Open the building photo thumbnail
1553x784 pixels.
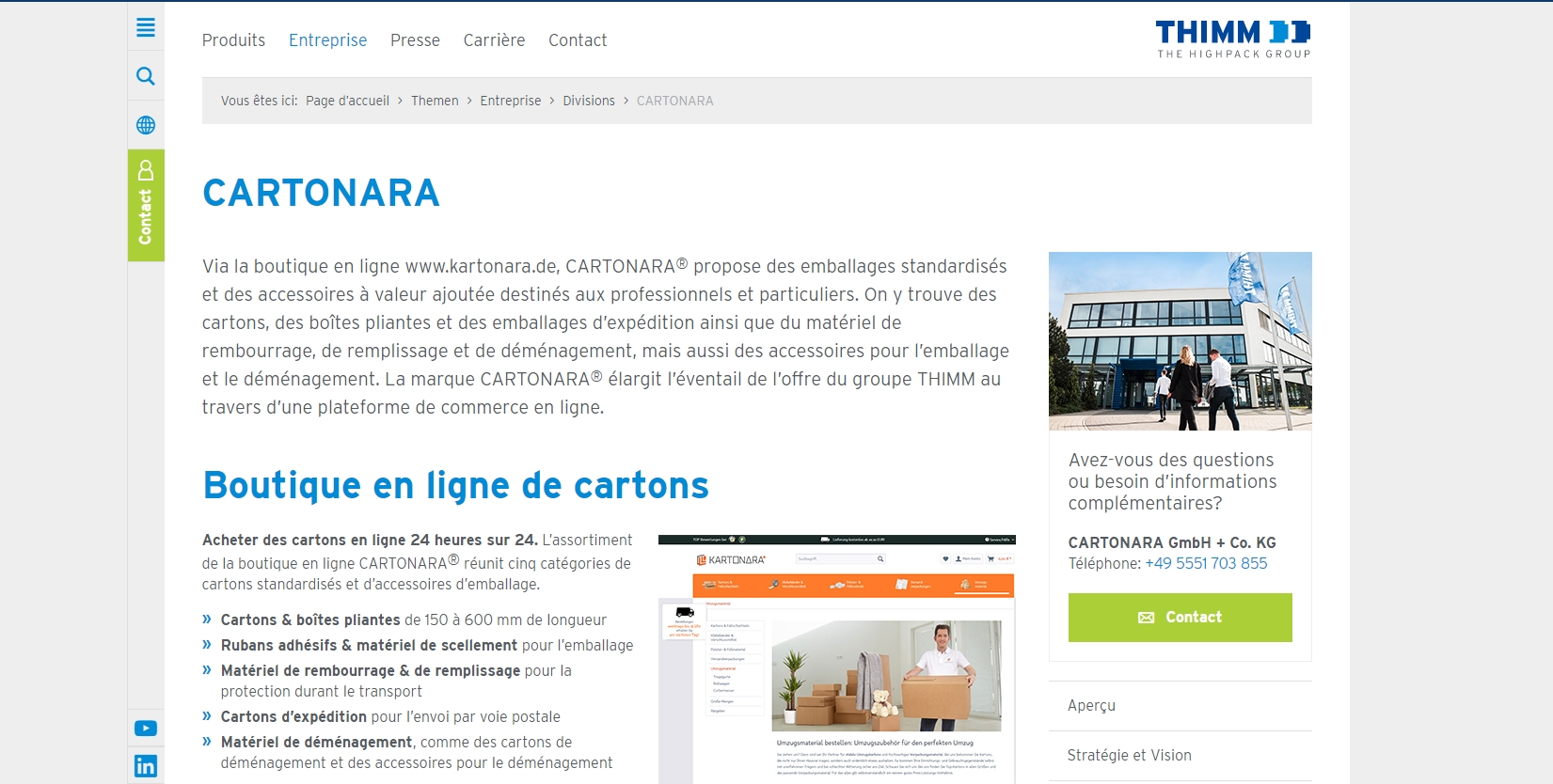coord(1180,341)
